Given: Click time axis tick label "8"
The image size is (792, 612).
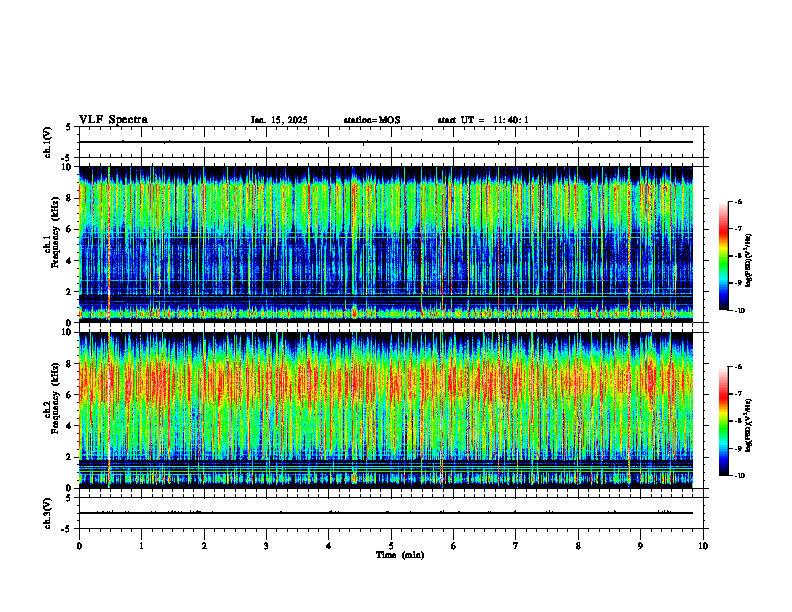Looking at the screenshot, I should click(x=578, y=546).
